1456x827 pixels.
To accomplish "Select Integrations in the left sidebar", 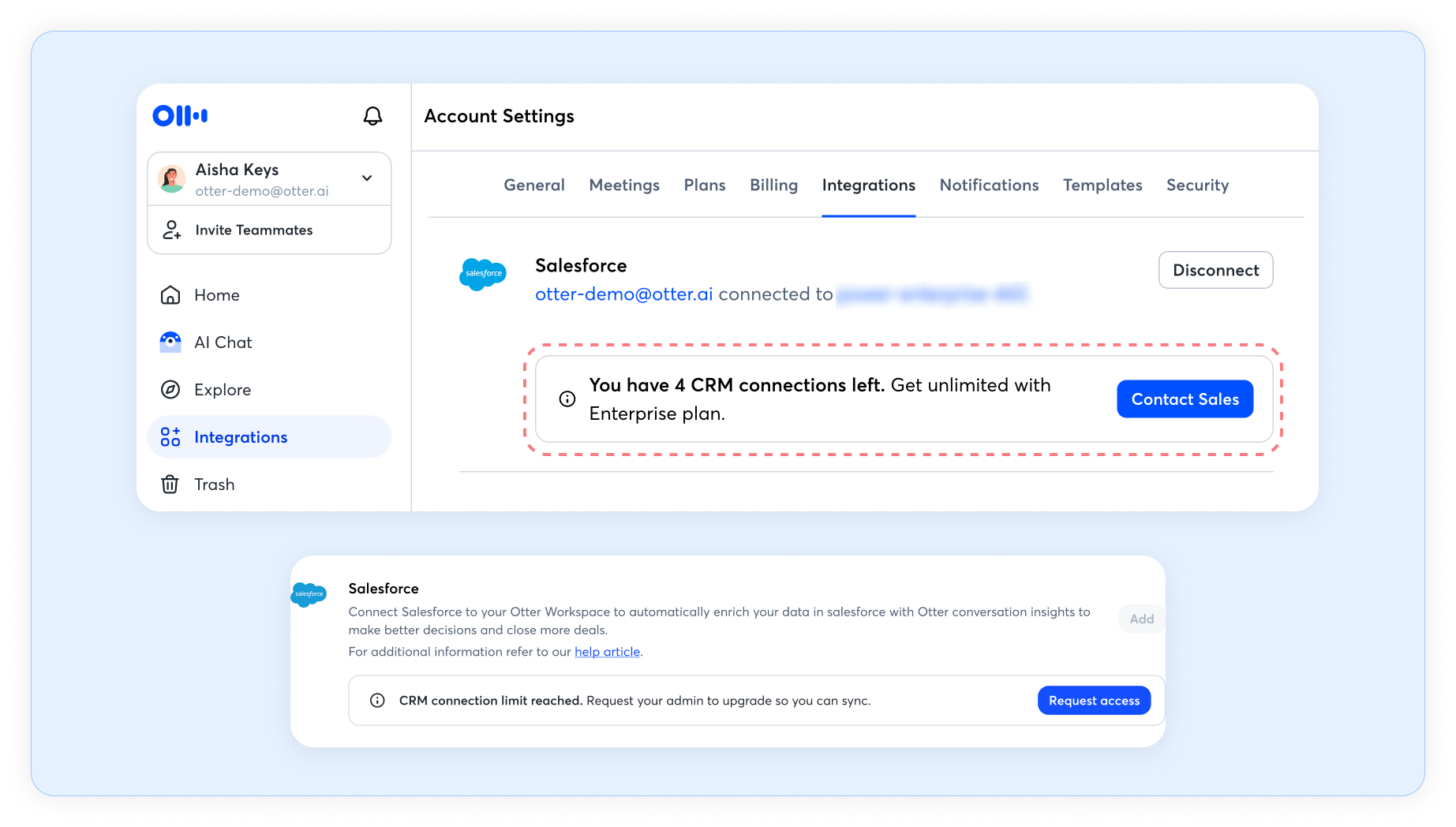I will pos(269,437).
